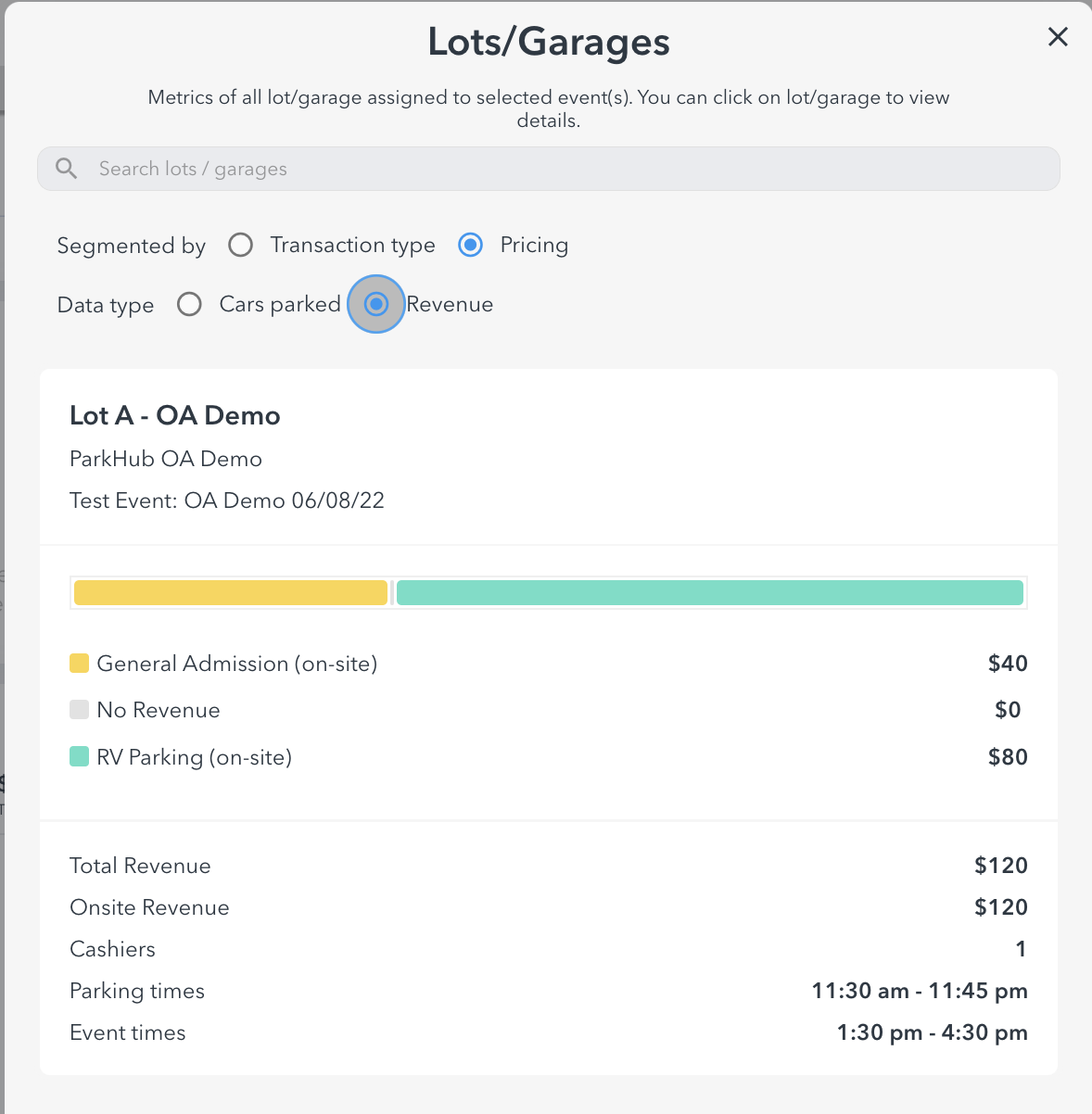Viewport: 1092px width, 1114px height.
Task: Click the ParkHub OA Demo subtitle
Action: (x=166, y=459)
